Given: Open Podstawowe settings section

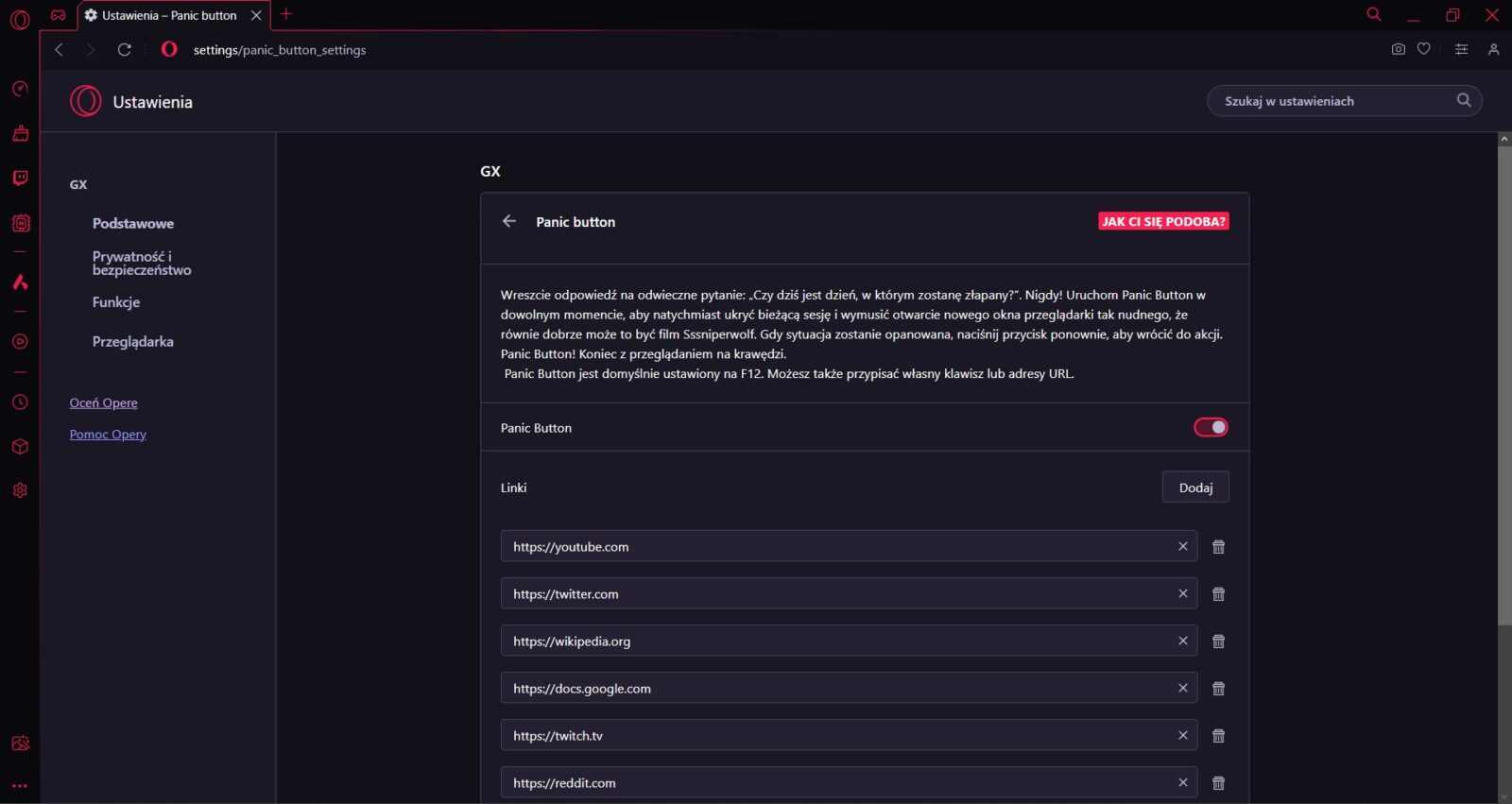Looking at the screenshot, I should (133, 224).
